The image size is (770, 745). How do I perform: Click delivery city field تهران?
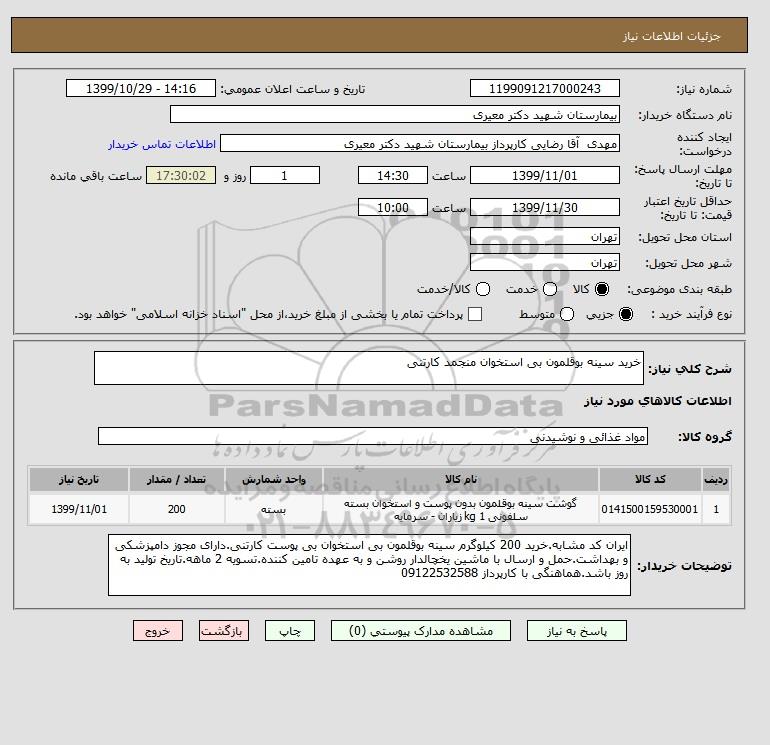click(x=545, y=263)
